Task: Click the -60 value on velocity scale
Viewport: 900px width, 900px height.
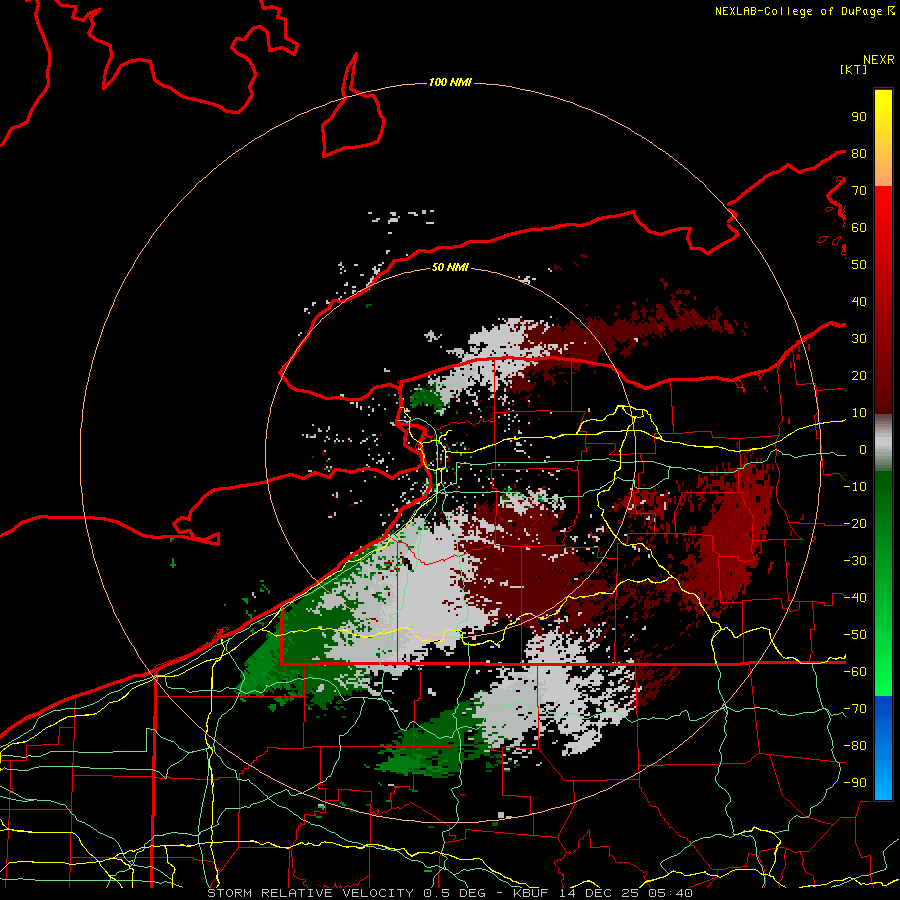Action: (855, 672)
